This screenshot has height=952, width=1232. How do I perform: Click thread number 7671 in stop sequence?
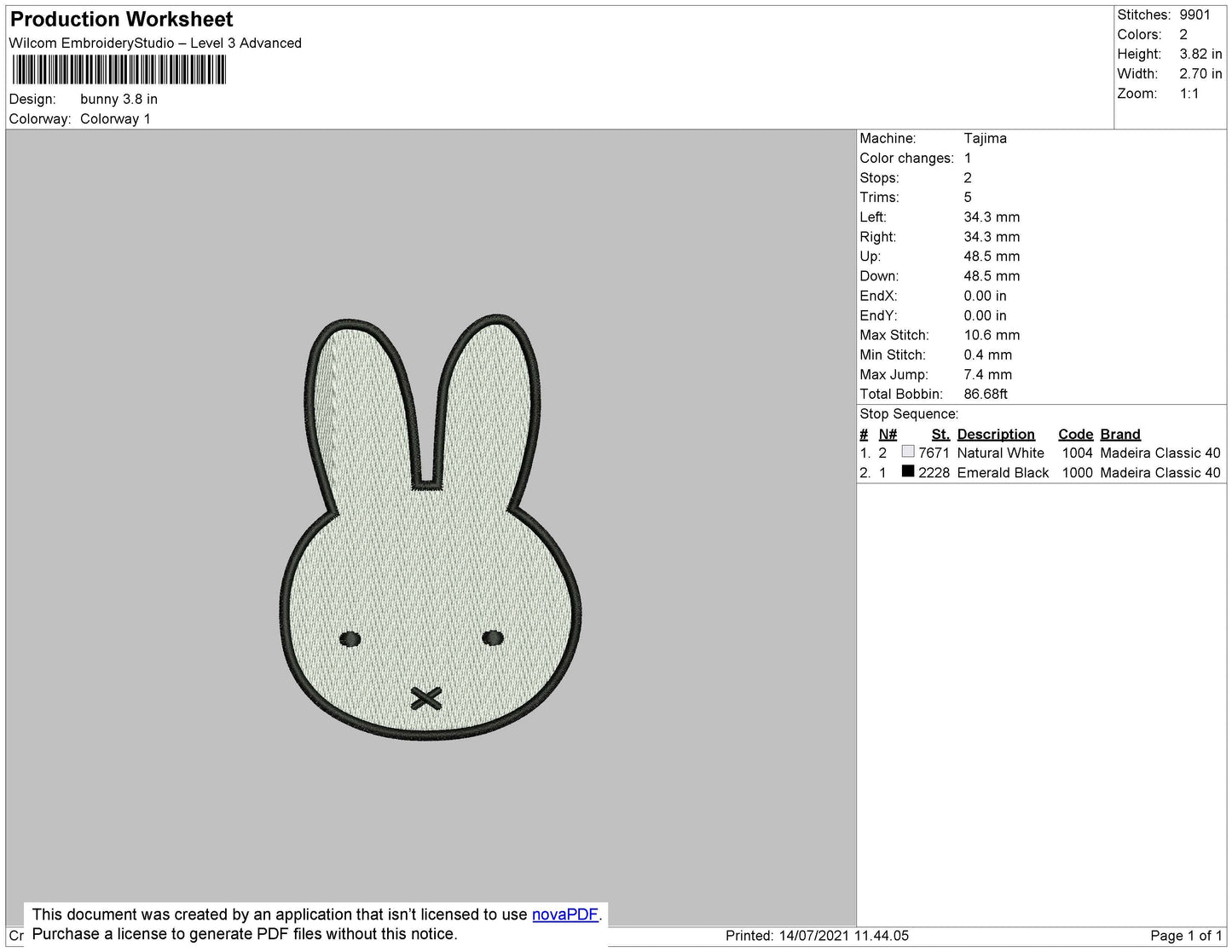coord(934,453)
